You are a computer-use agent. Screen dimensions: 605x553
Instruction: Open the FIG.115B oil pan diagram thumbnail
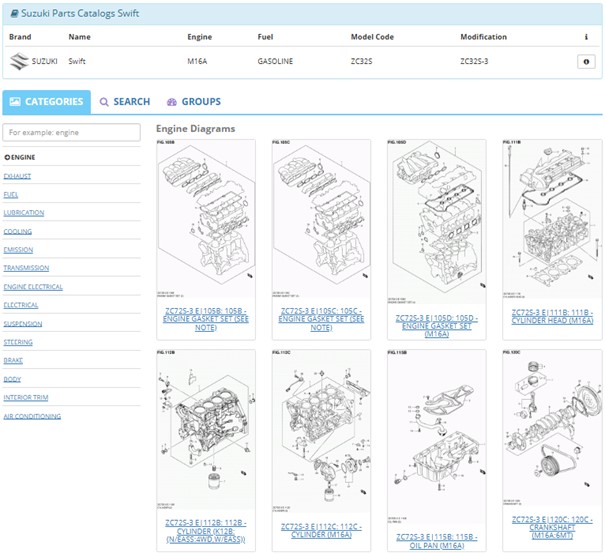coord(437,437)
